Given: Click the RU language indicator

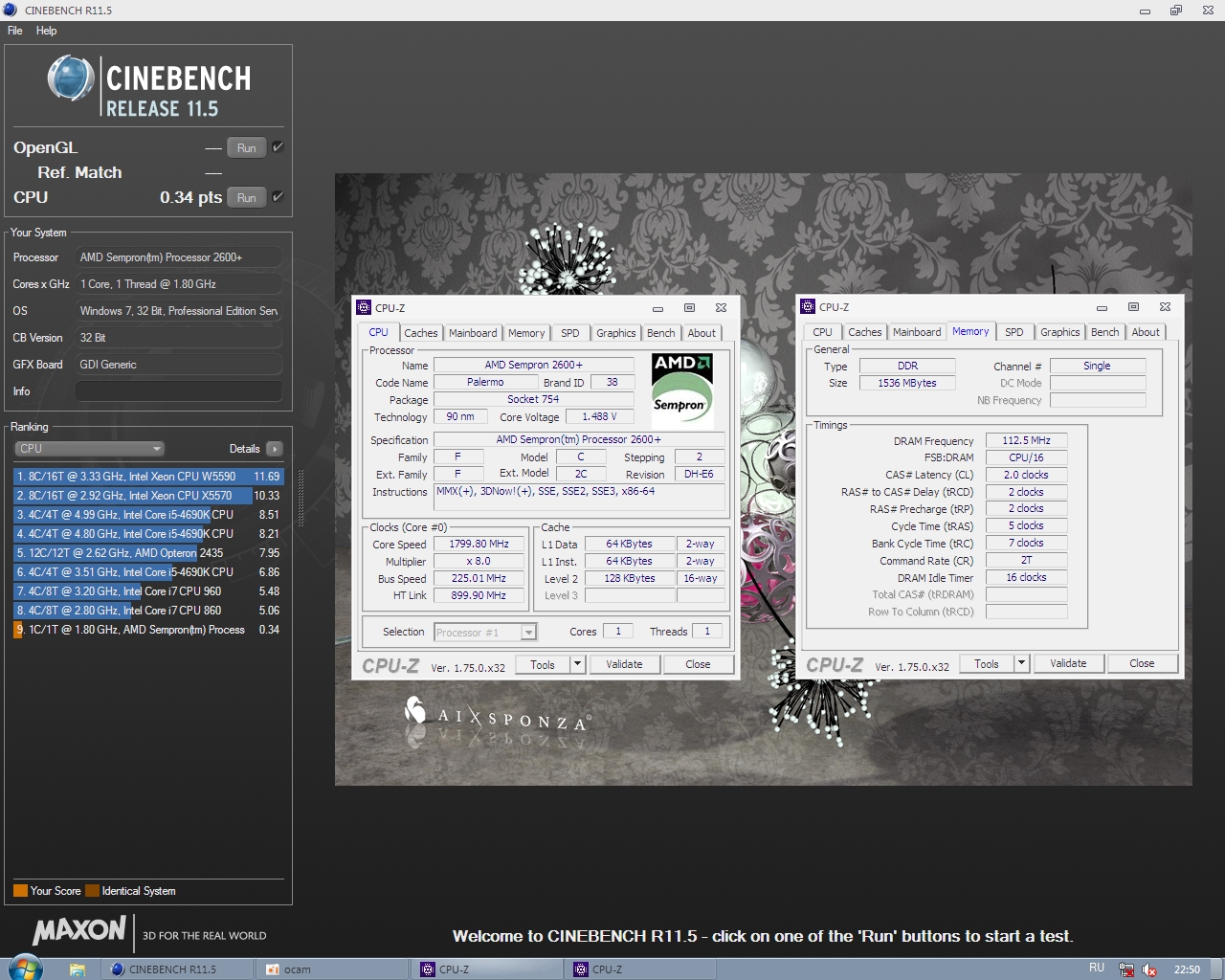Looking at the screenshot, I should coord(1097,968).
